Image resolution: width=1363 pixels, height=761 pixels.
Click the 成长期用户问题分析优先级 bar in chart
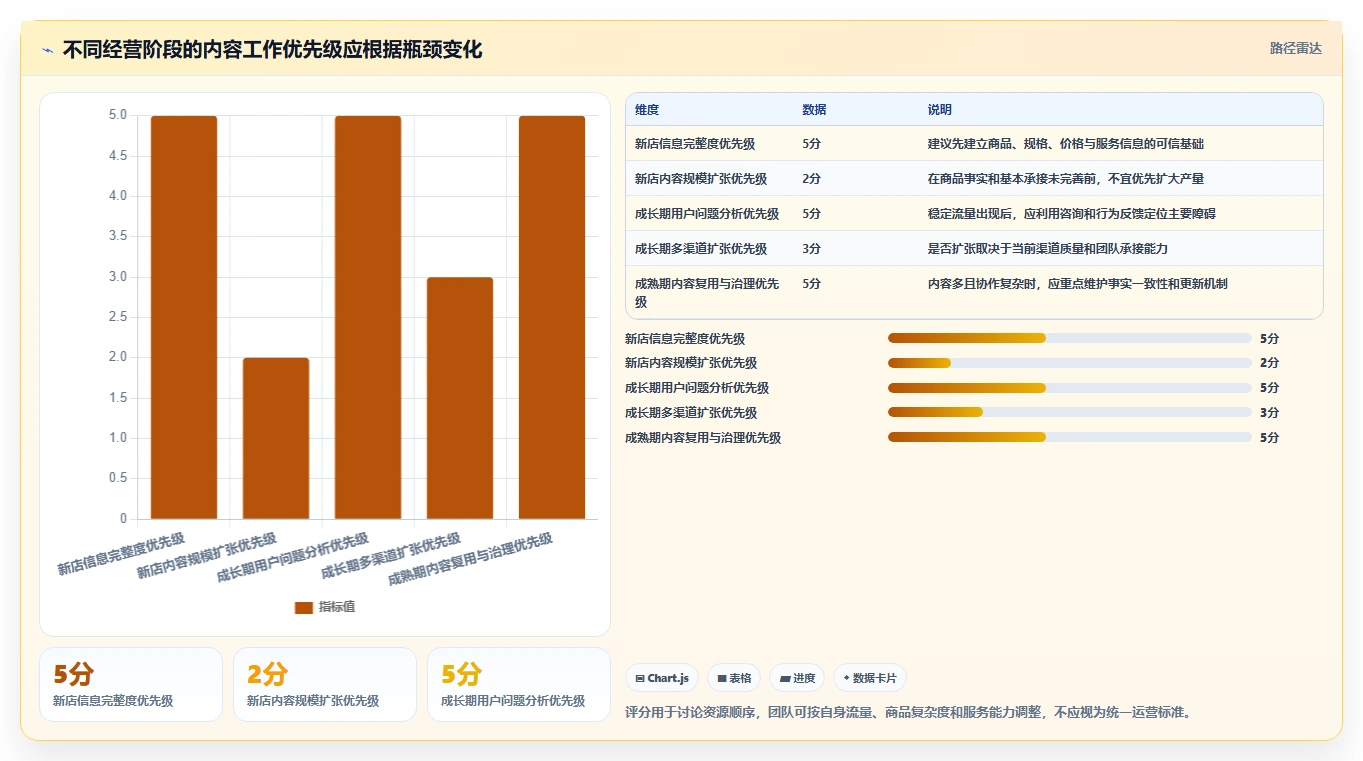click(368, 317)
